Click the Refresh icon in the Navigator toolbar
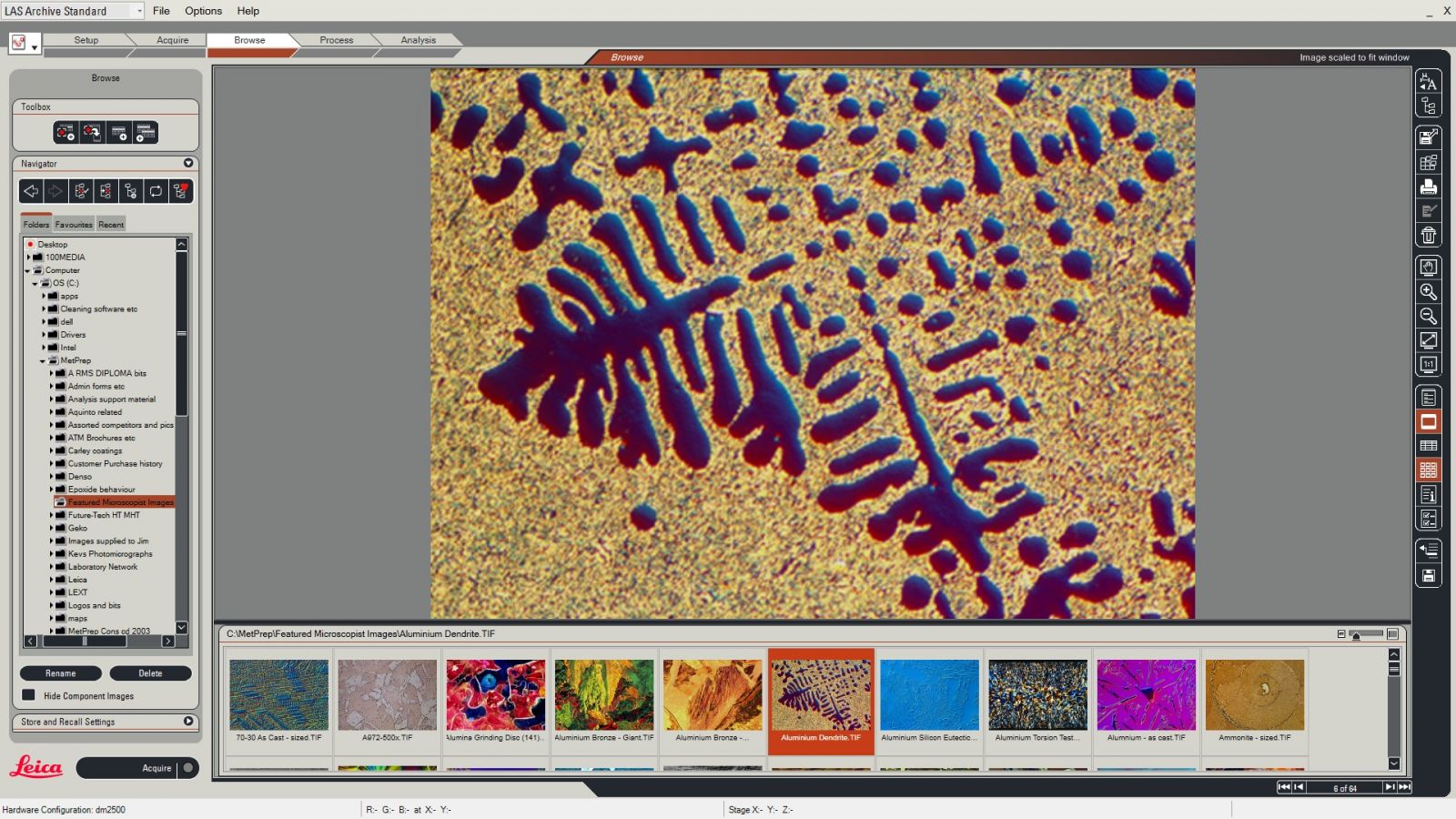1456x819 pixels. coord(155,191)
